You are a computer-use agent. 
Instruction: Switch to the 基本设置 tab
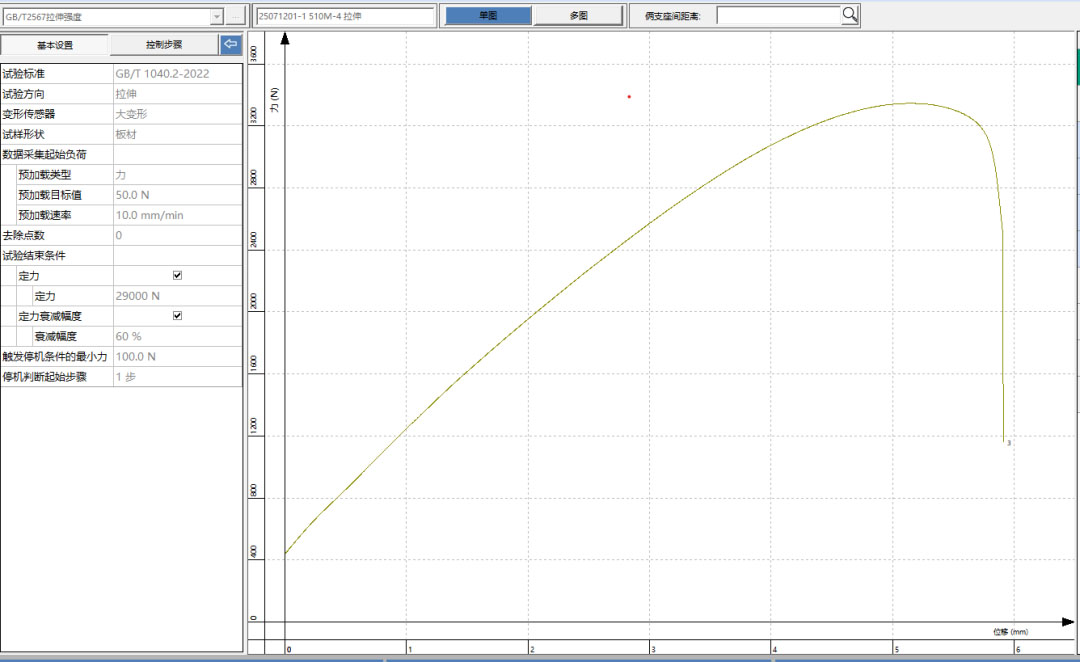(x=55, y=45)
